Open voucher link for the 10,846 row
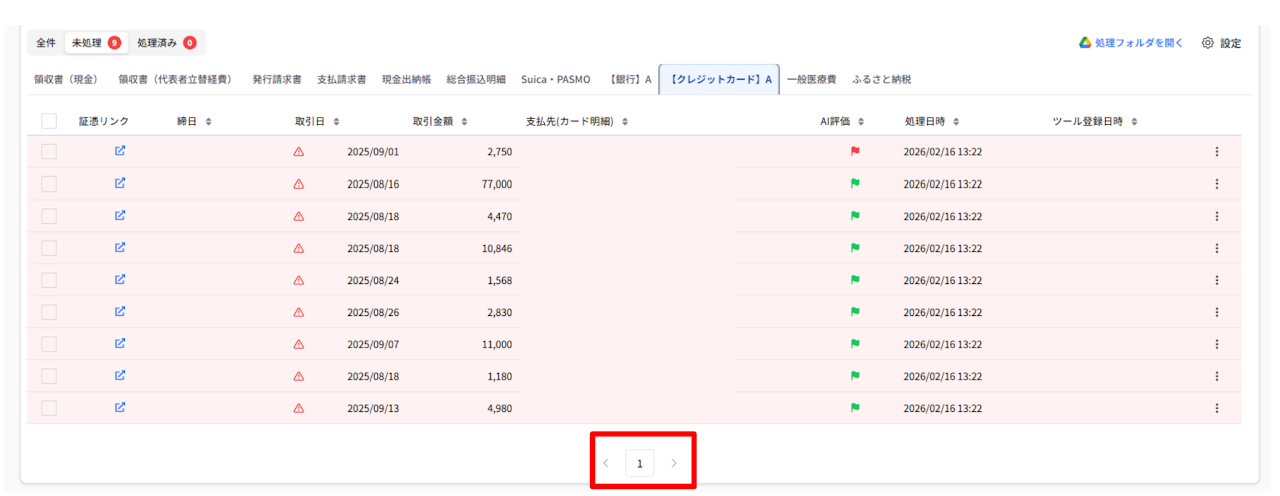The image size is (1280, 496). coord(120,247)
